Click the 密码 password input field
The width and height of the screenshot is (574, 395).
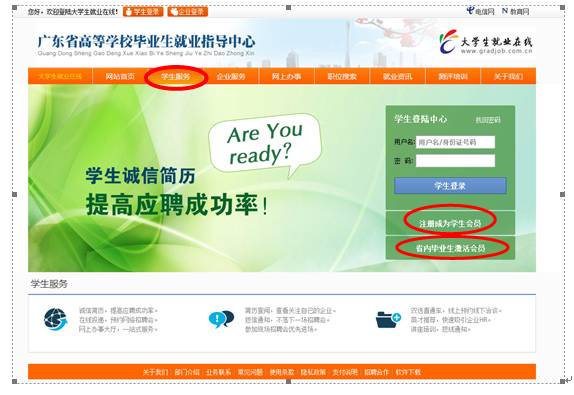[455, 160]
